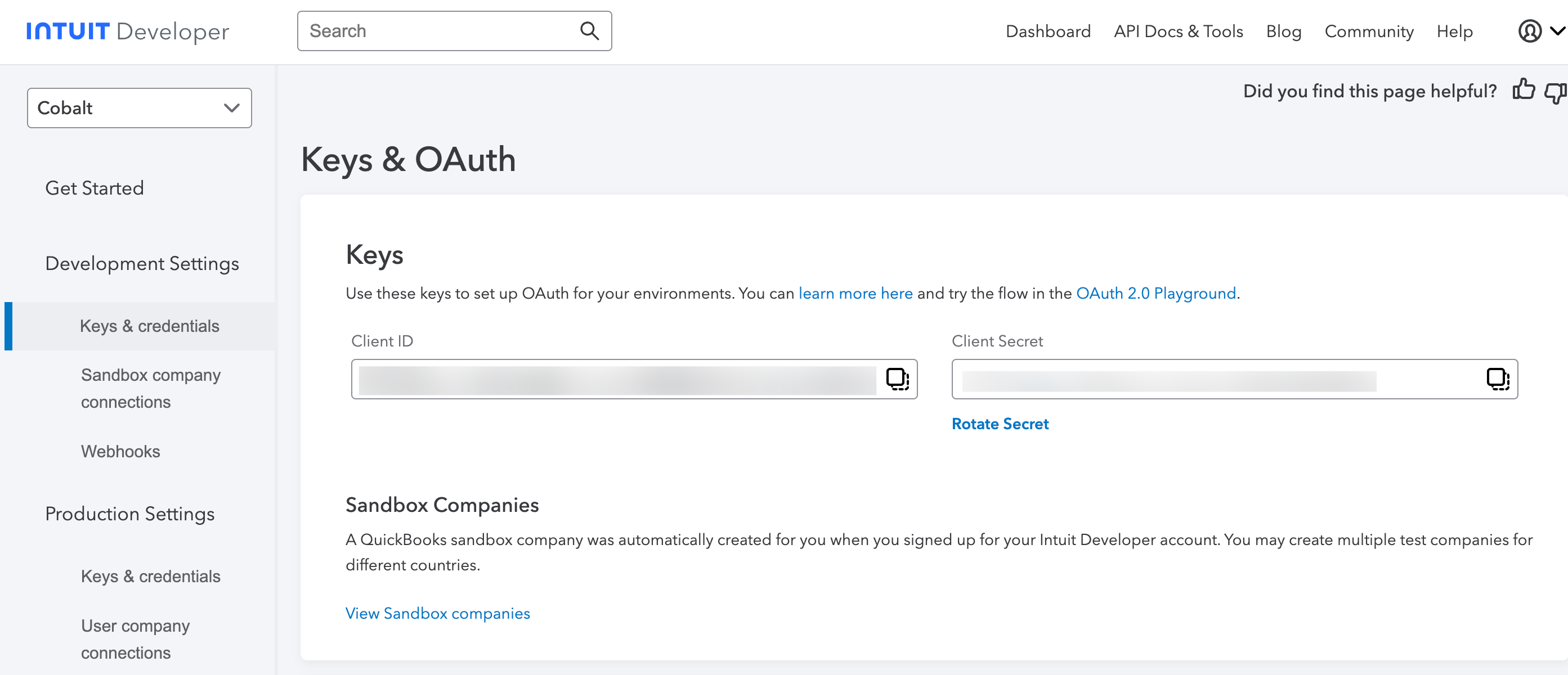This screenshot has height=675, width=1568.
Task: Open Dashboard in top navigation
Action: (1047, 31)
